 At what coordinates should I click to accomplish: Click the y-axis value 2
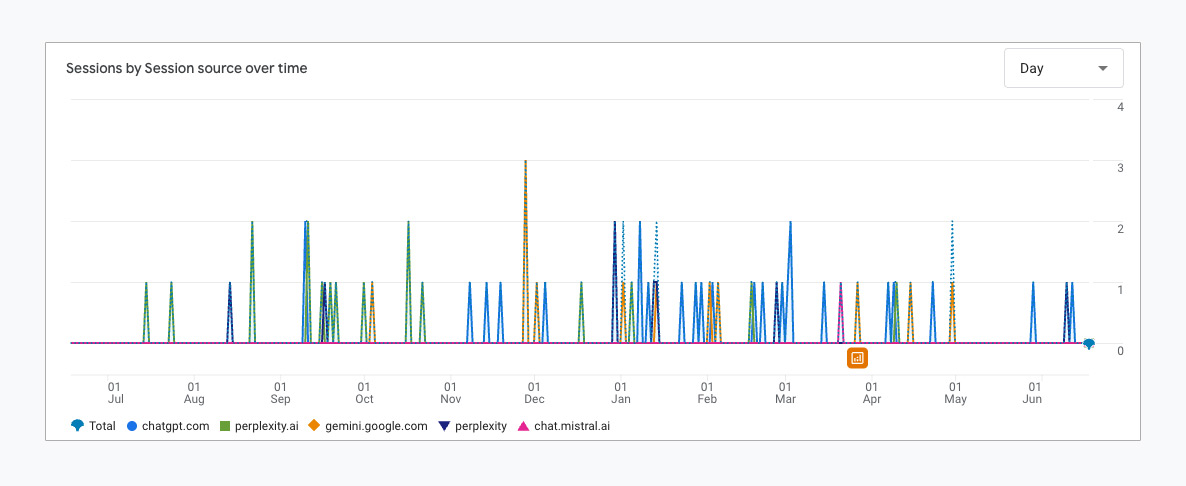click(x=1120, y=228)
